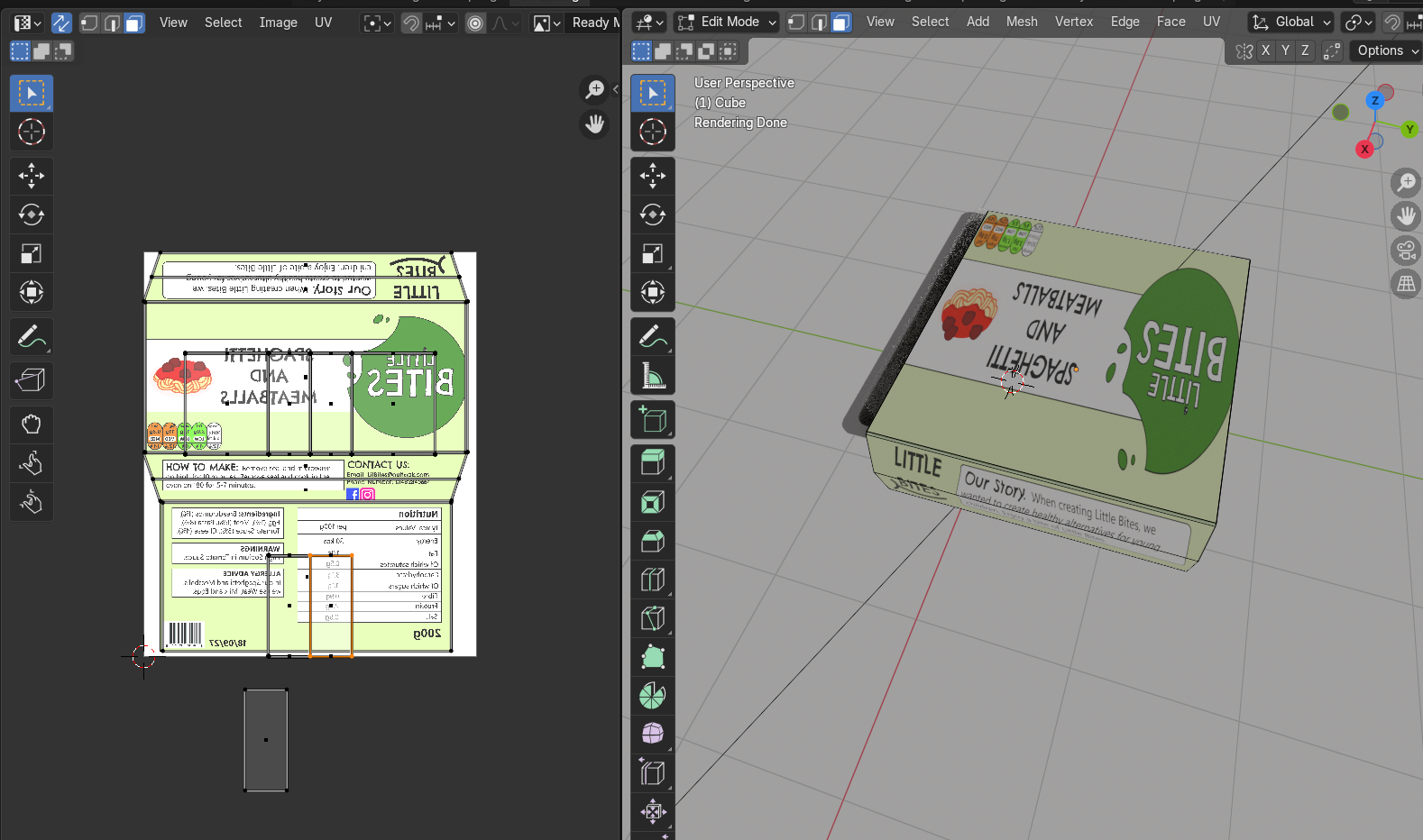Image resolution: width=1423 pixels, height=840 pixels.
Task: Select the UV editor Rip Region tool
Action: click(31, 380)
